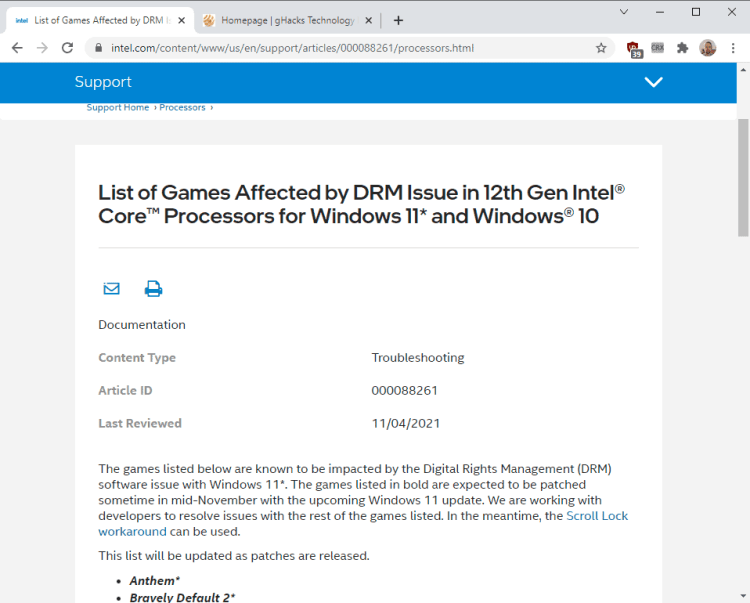Click the Bravely Default 2* list entry
750x603 pixels.
point(182,597)
